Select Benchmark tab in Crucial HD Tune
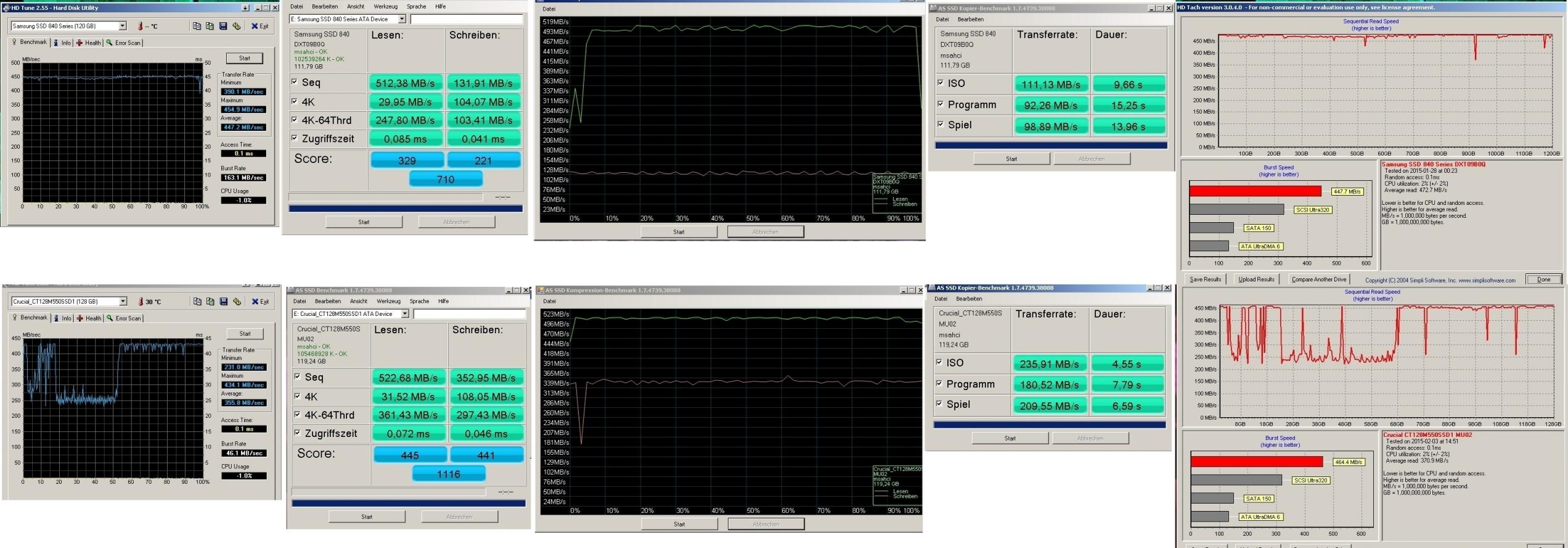 (30, 318)
